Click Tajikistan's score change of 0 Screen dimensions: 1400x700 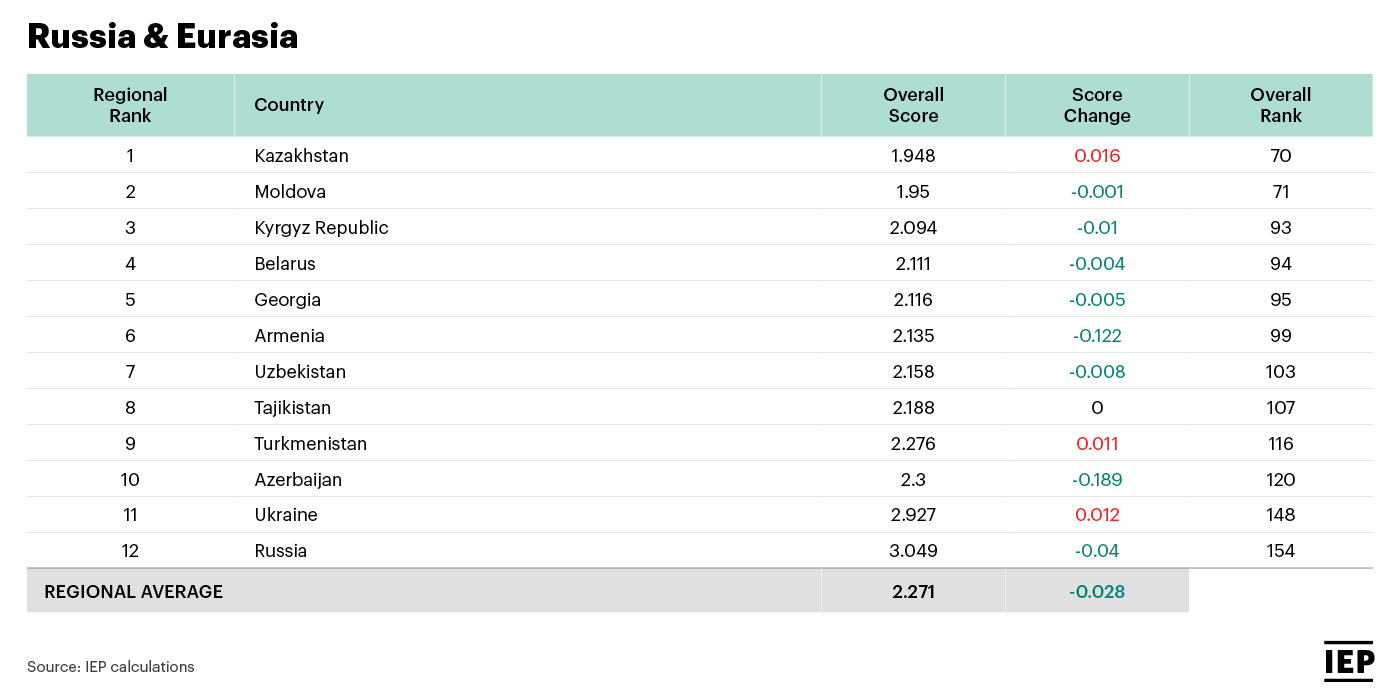[1097, 408]
